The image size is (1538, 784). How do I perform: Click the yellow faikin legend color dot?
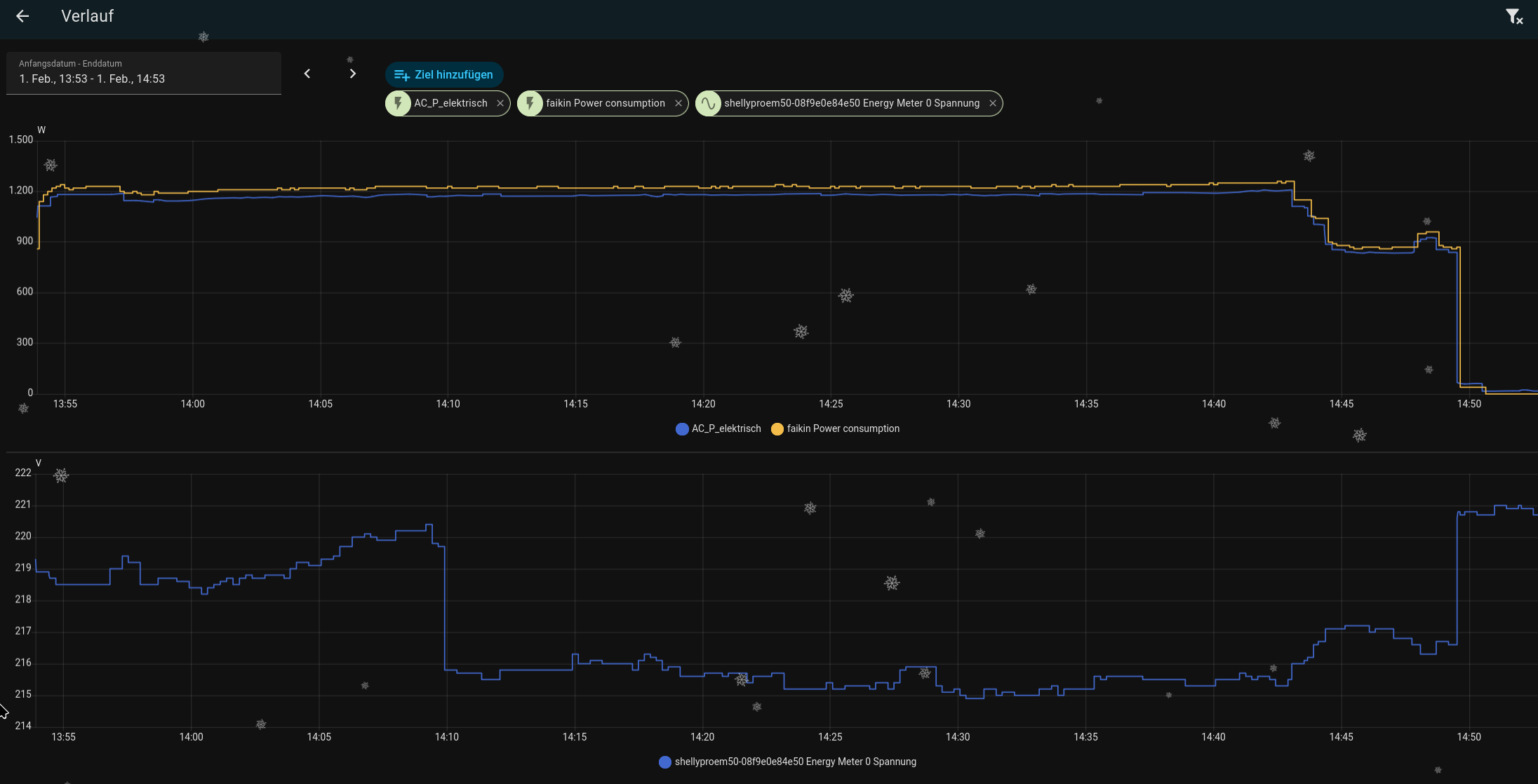777,429
